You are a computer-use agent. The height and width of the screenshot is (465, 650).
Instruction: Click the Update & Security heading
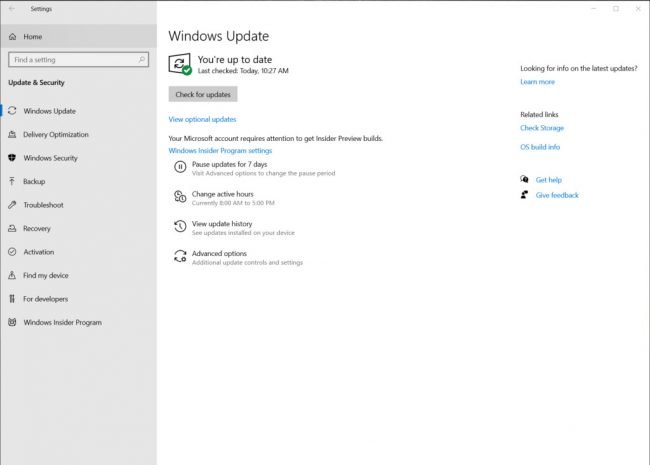[36, 82]
